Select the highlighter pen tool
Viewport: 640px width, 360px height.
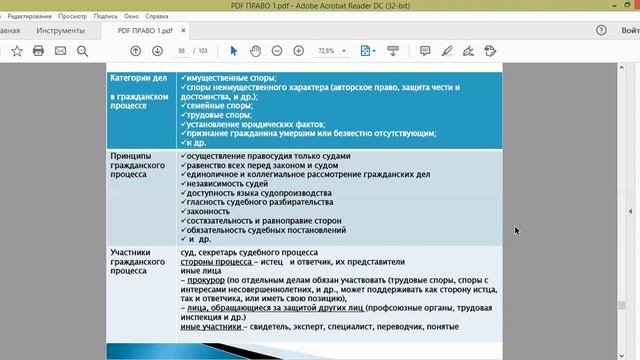[x=447, y=51]
